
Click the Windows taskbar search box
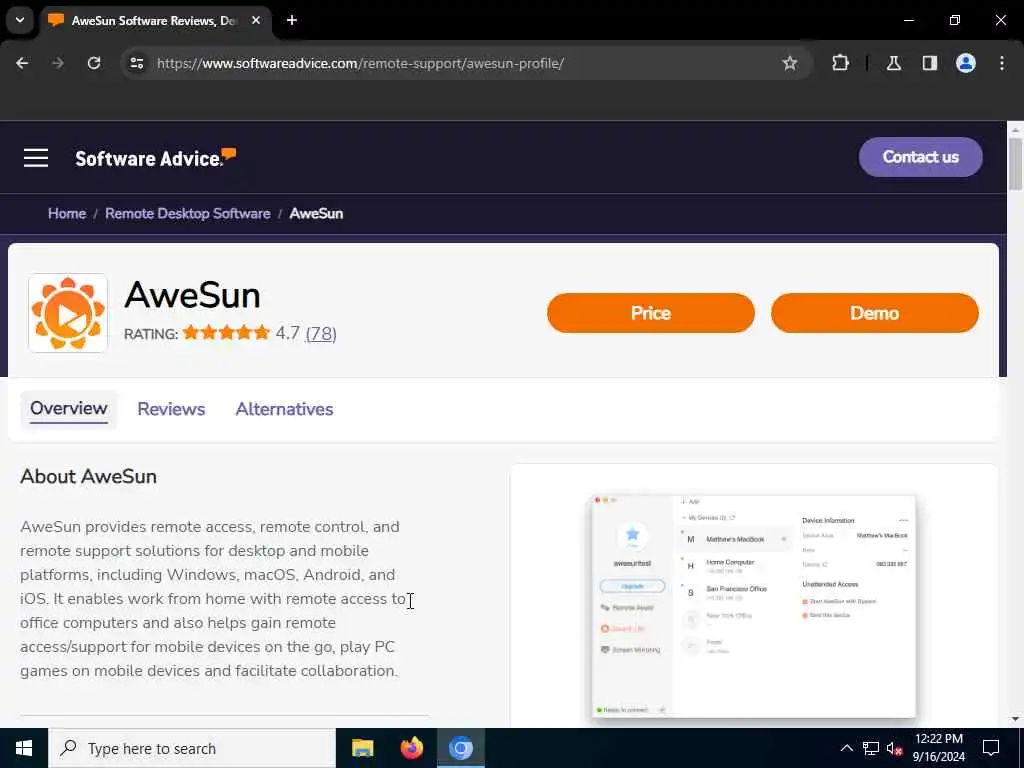[x=192, y=748]
